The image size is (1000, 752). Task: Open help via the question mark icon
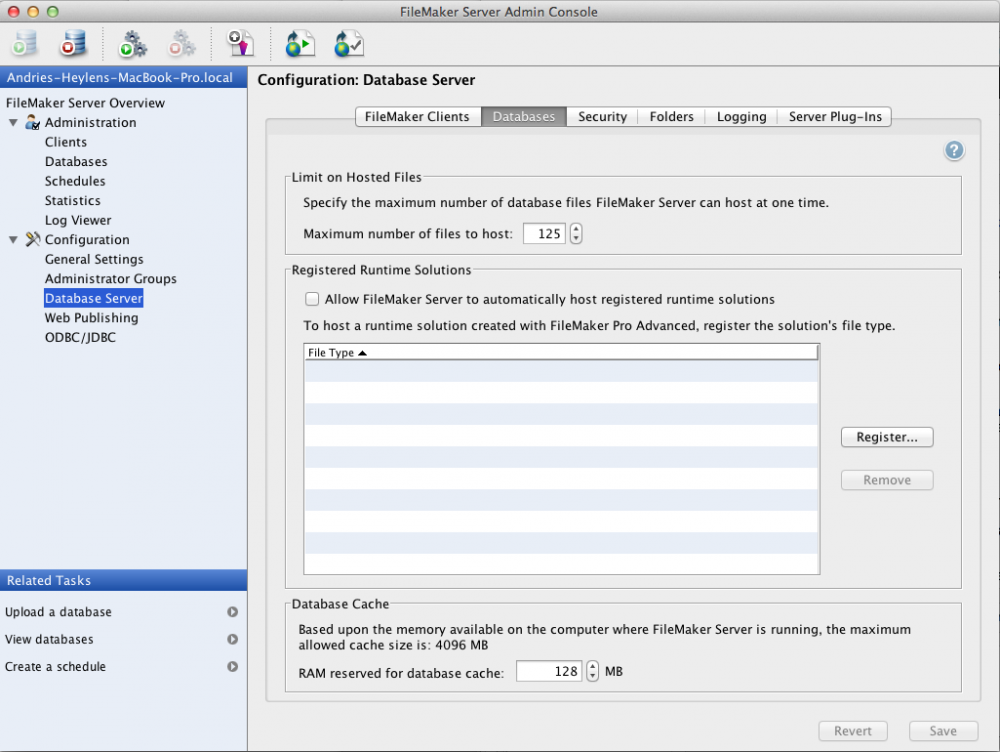tap(954, 150)
